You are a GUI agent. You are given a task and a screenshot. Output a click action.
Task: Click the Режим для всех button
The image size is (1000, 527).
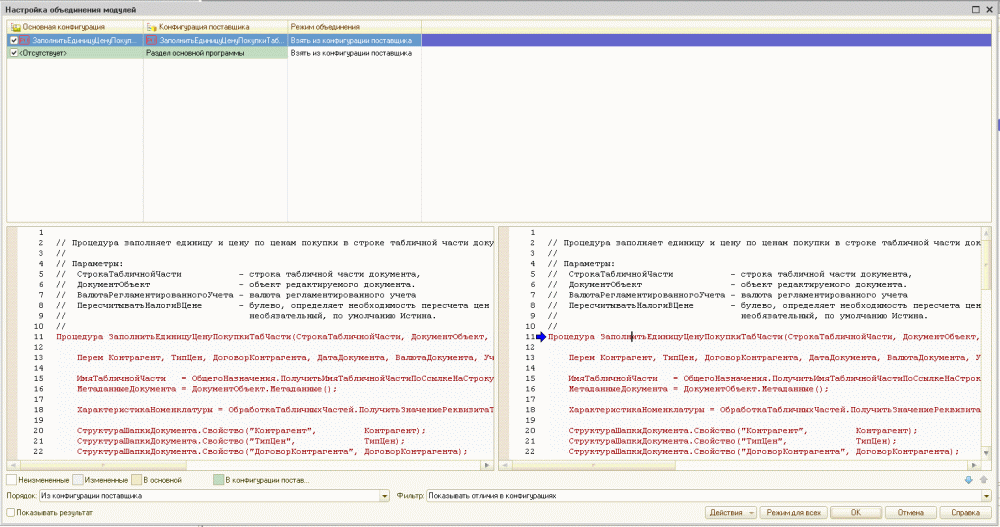coord(793,512)
